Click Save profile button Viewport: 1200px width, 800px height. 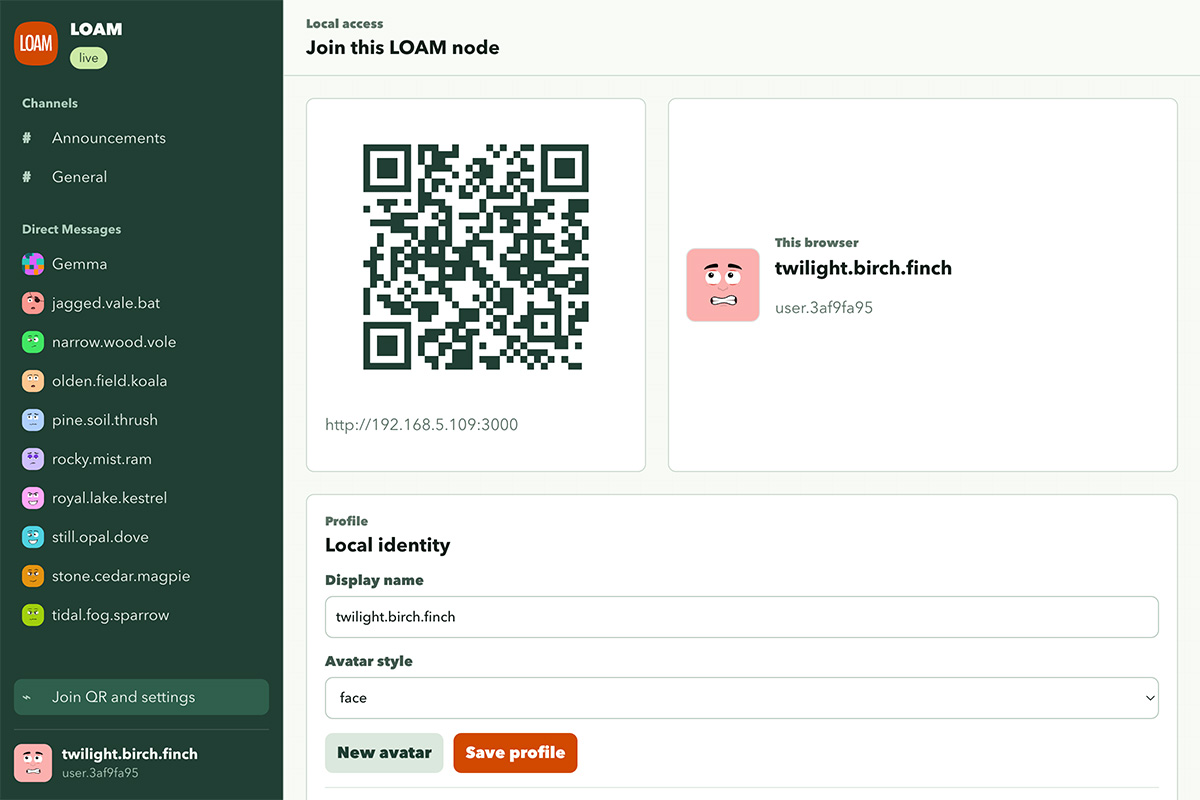pyautogui.click(x=515, y=753)
